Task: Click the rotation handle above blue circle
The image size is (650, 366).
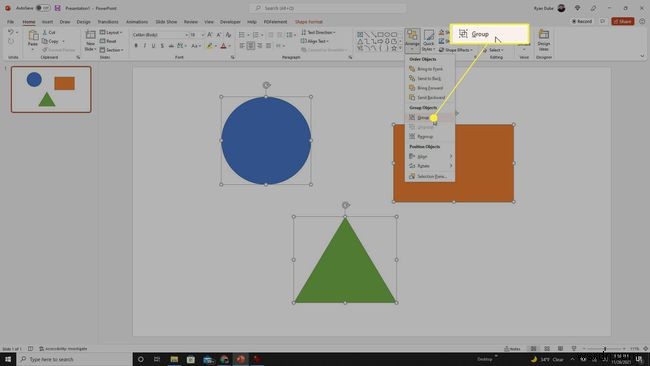Action: (266, 85)
